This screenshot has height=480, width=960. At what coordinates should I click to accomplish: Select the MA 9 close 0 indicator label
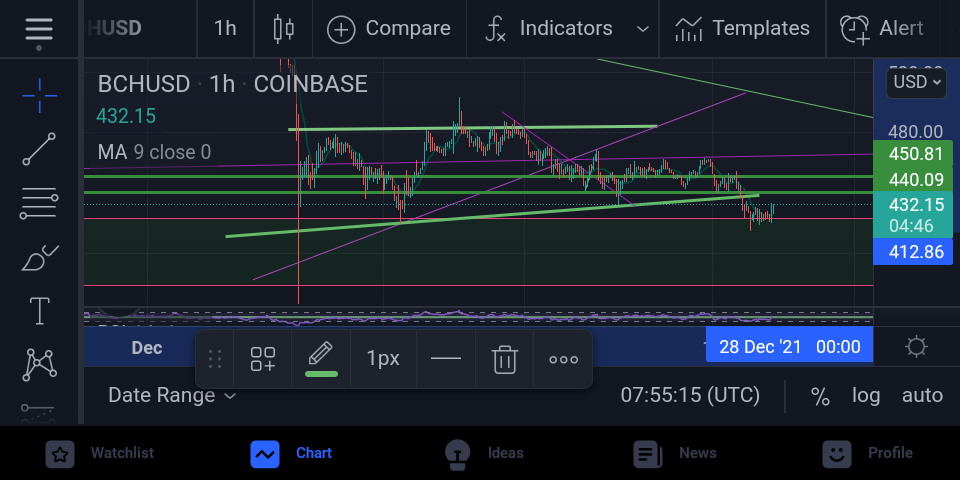point(154,152)
